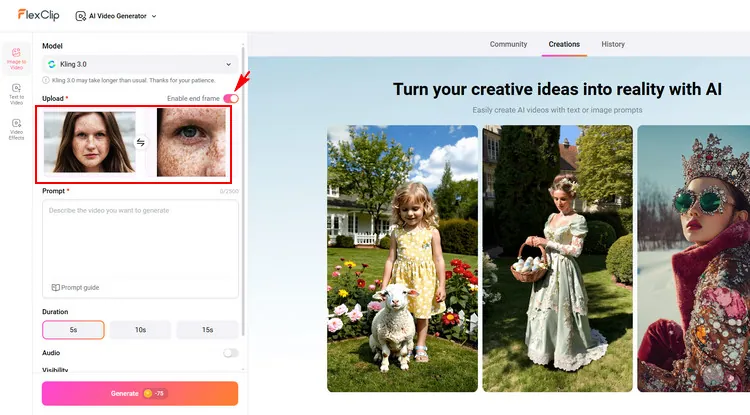Click into the prompt description text area
Screen dimensions: 750x415
point(140,249)
